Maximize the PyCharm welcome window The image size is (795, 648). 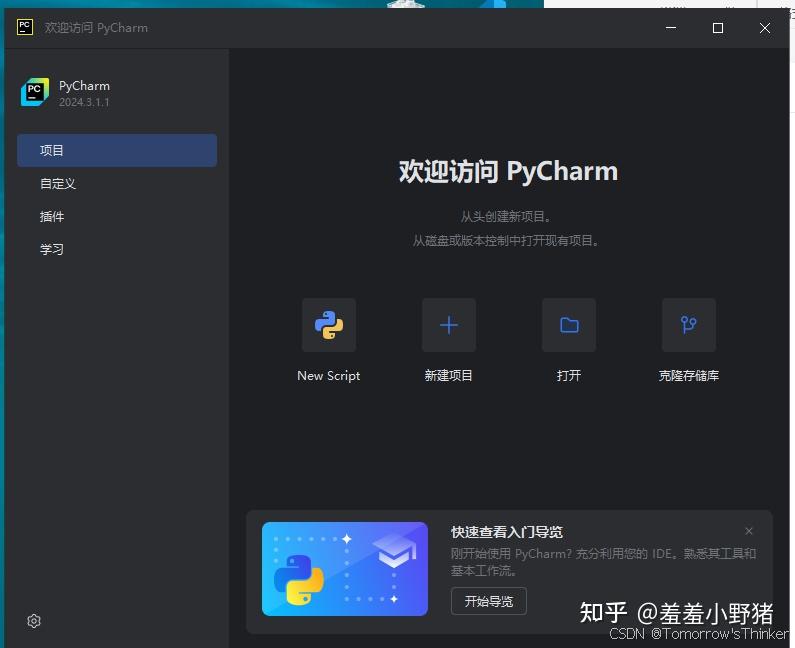pyautogui.click(x=718, y=28)
